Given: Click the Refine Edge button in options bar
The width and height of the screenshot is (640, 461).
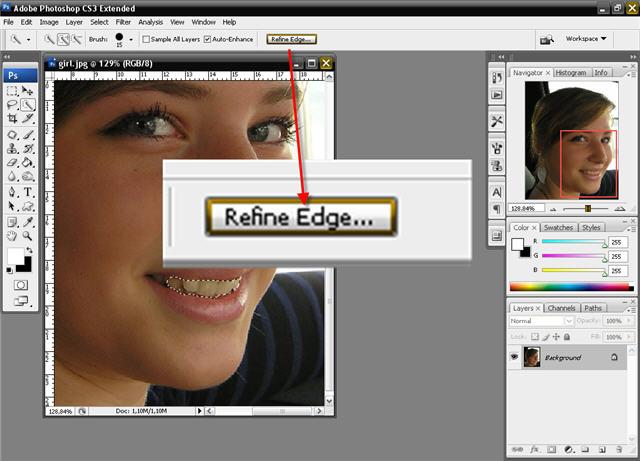Looking at the screenshot, I should [x=291, y=39].
